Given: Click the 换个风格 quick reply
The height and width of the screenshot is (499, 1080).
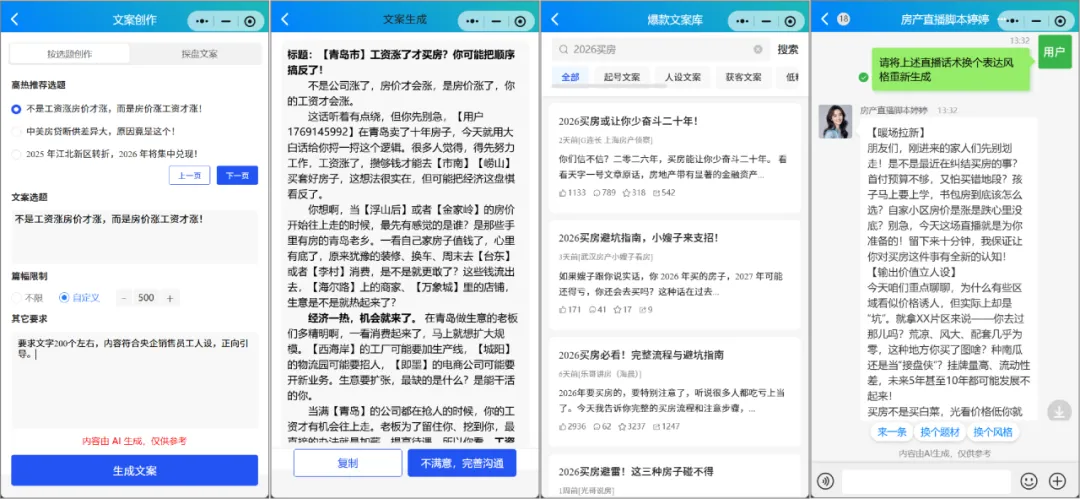Looking at the screenshot, I should [993, 432].
